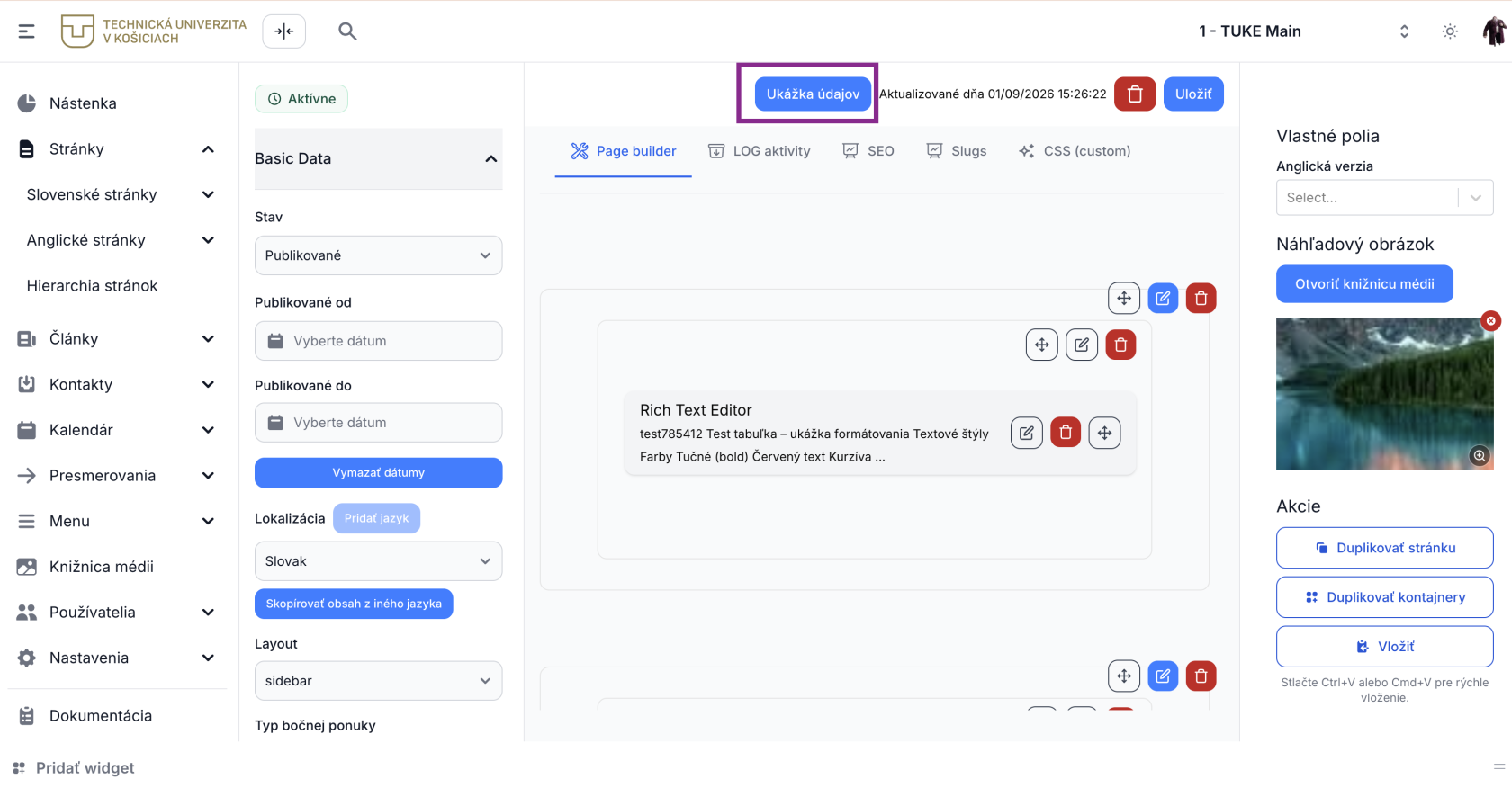Click Skopírovať obsah z iného jazyka
Viewport: 1512px width, 788px height.
coord(354,604)
